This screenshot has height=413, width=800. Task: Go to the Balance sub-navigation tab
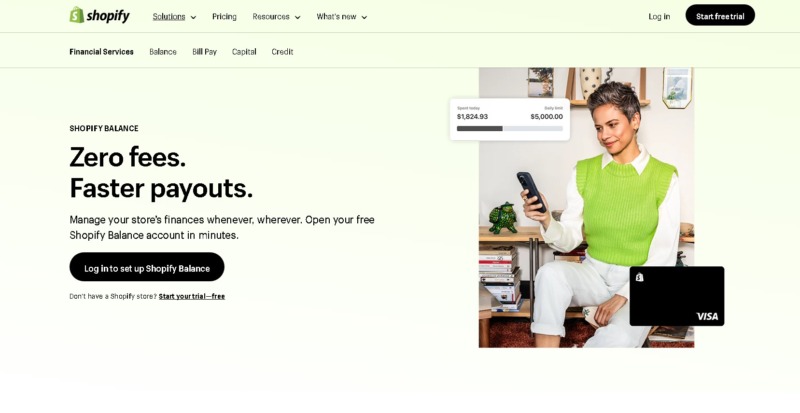click(x=163, y=52)
